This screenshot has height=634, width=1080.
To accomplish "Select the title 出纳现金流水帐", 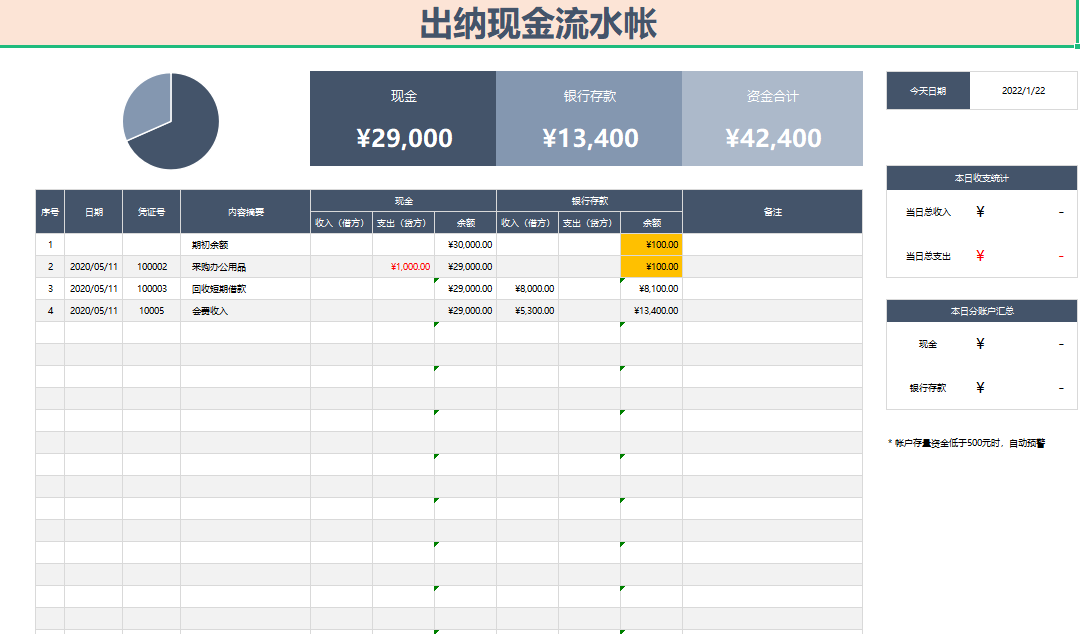I will (538, 24).
